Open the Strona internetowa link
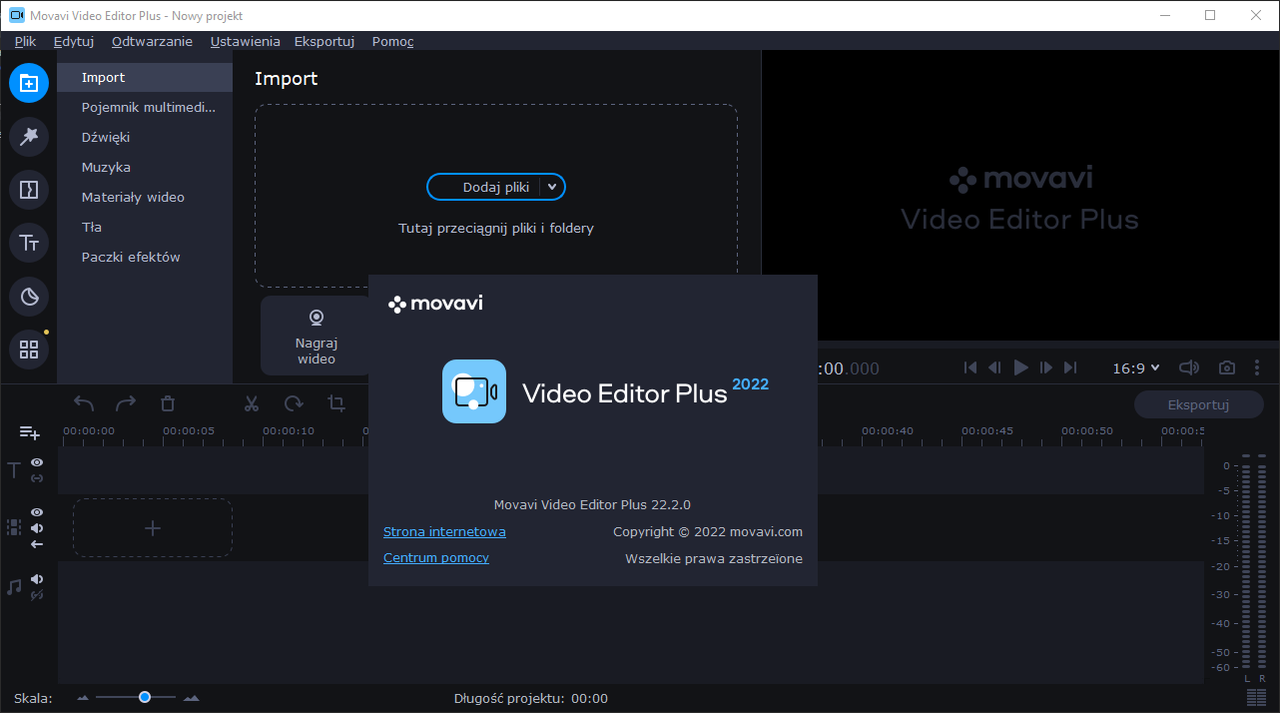Screen dimensions: 1280x713 pos(444,532)
